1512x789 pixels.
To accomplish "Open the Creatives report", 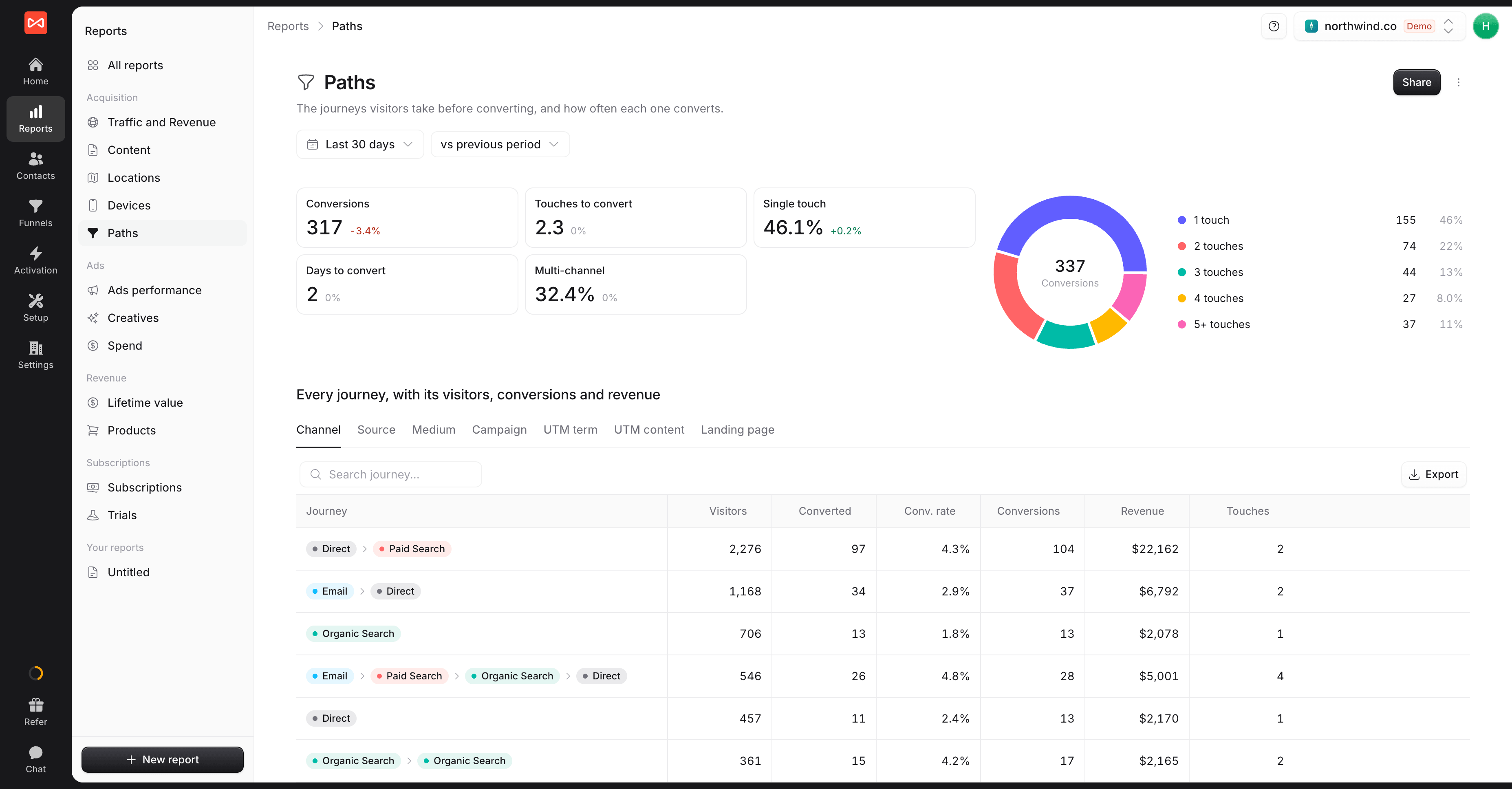I will coord(163,318).
